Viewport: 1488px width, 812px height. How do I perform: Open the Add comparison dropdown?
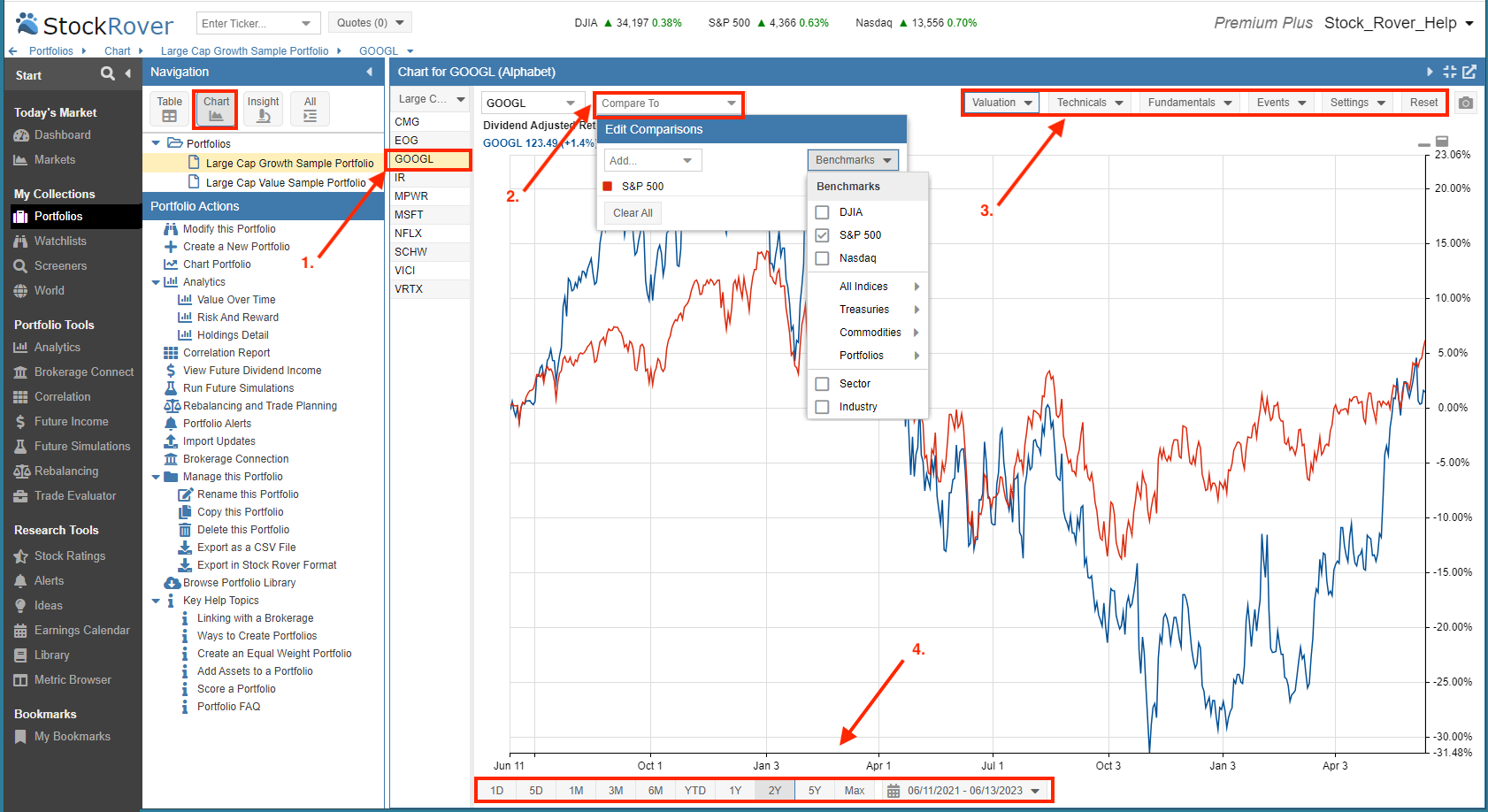(x=653, y=160)
